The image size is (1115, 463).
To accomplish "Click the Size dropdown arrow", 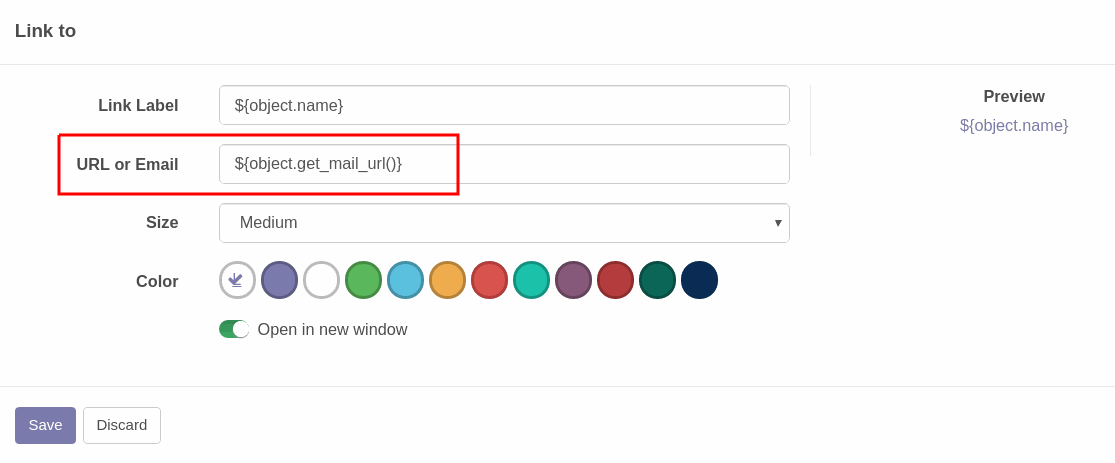I will click(778, 223).
